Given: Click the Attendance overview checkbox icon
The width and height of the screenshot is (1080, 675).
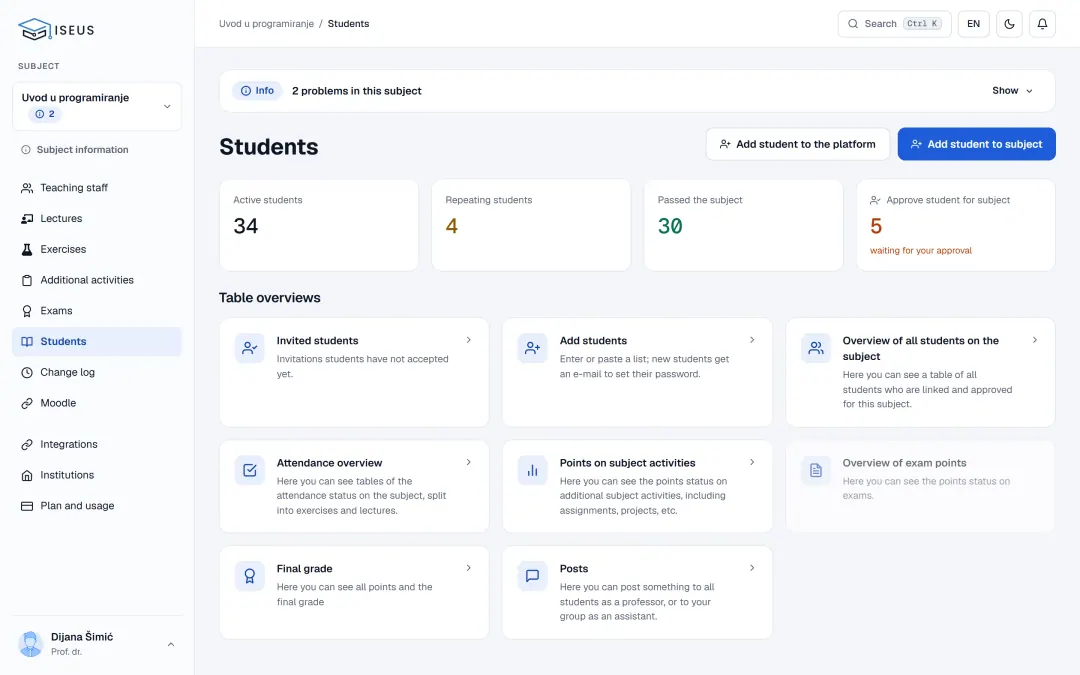Looking at the screenshot, I should [250, 470].
